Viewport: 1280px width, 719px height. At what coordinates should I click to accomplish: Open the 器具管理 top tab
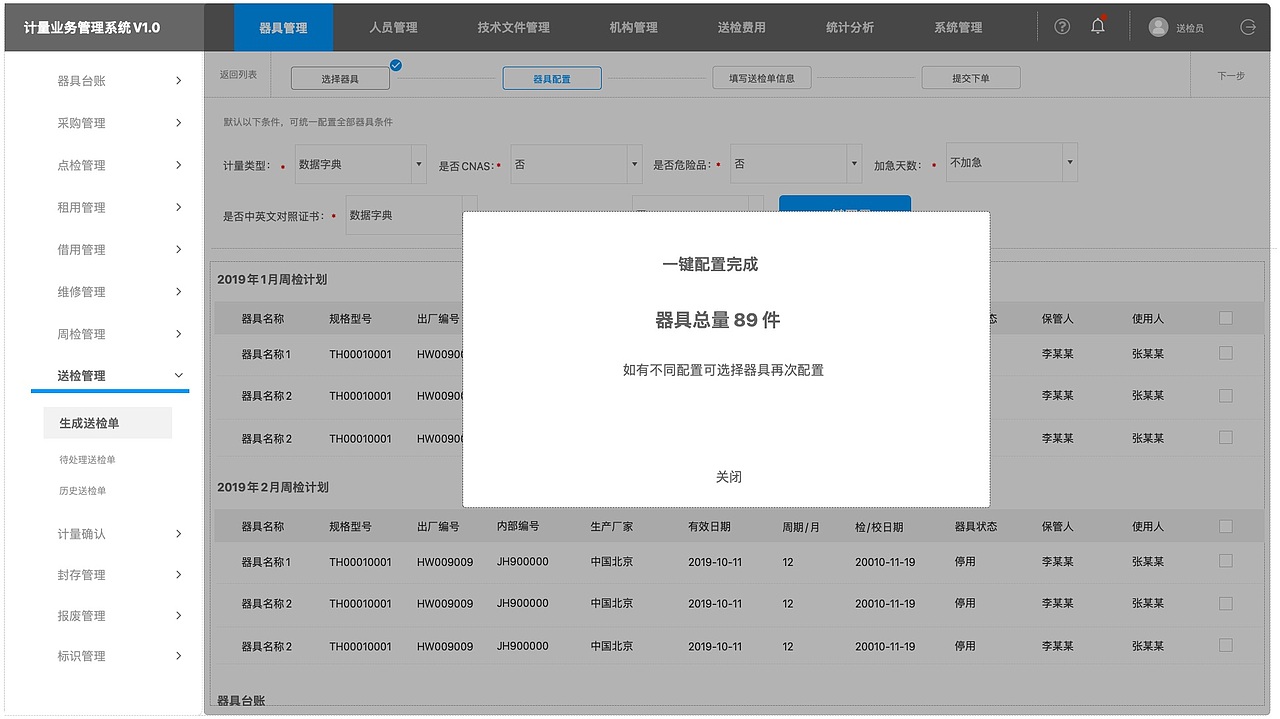click(x=283, y=28)
